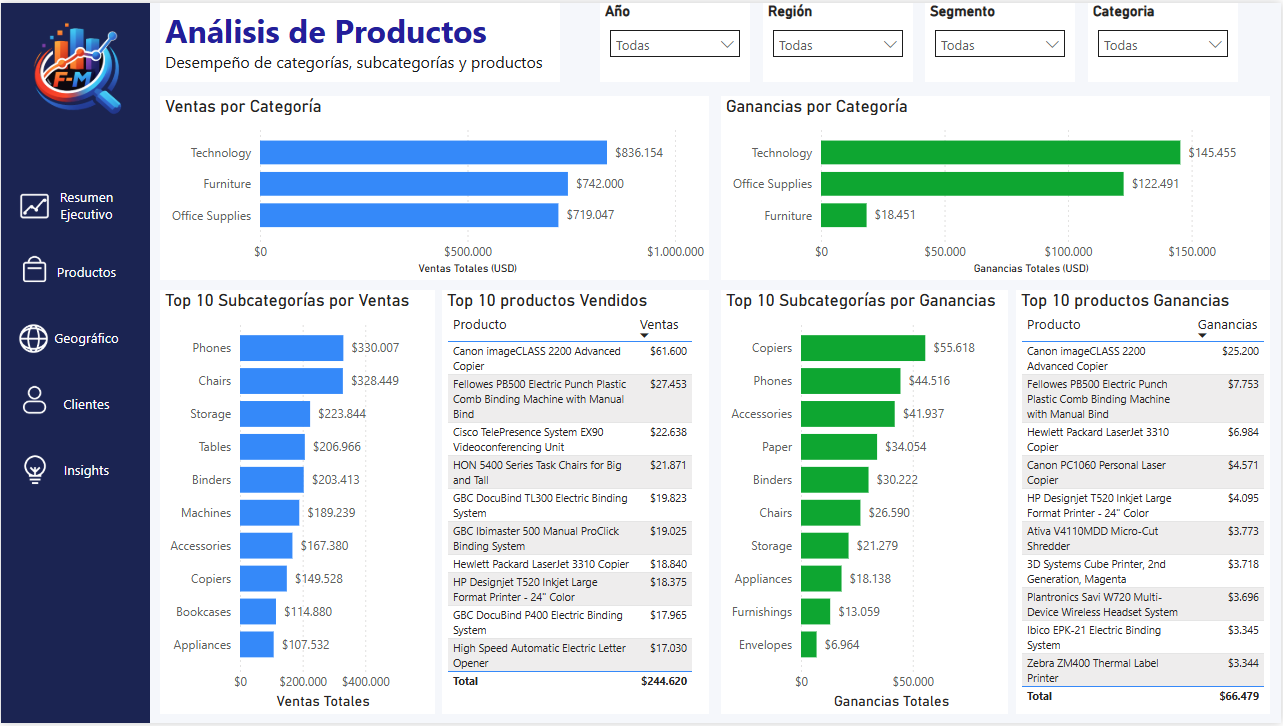The image size is (1283, 726).
Task: Select Technology bar in Ventas por Categoría
Action: 433,152
